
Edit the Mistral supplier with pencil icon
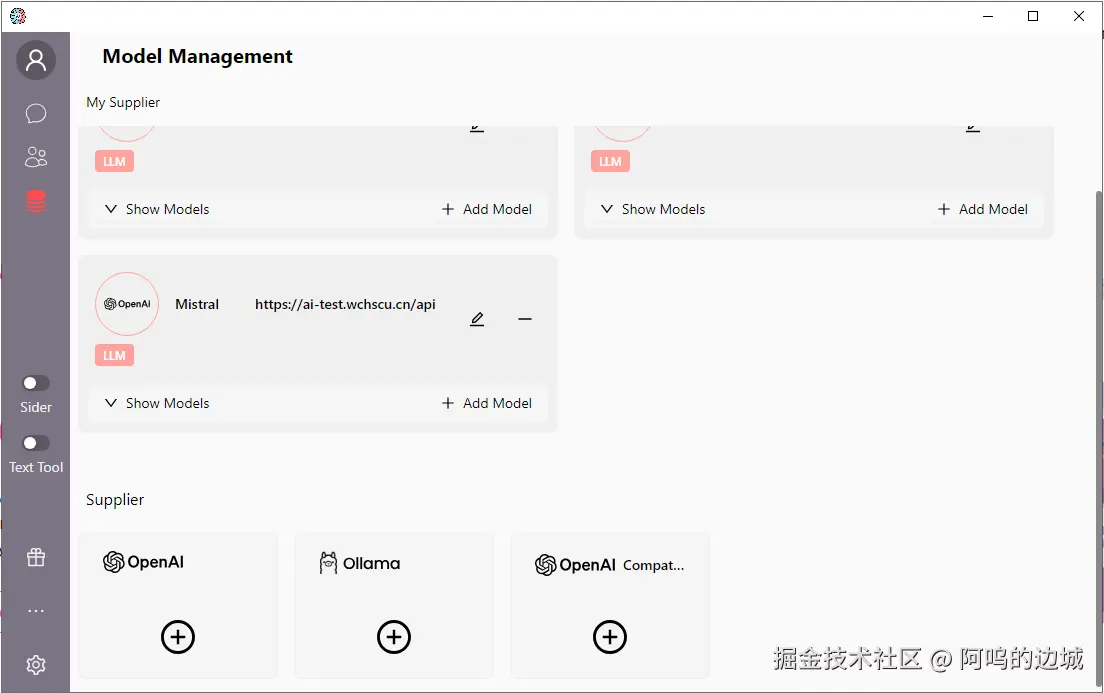click(477, 319)
